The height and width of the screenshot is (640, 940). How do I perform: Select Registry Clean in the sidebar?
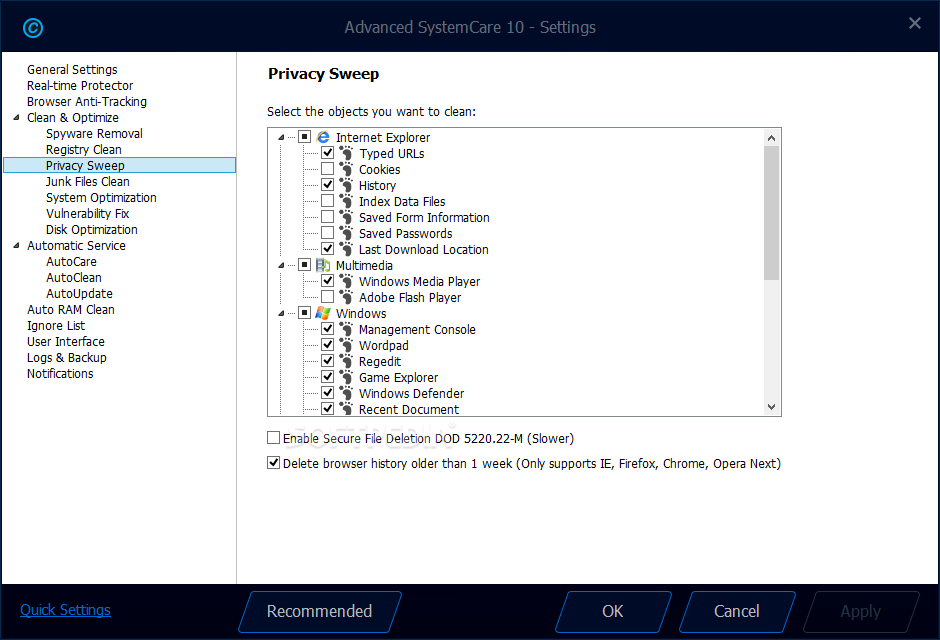click(x=84, y=150)
